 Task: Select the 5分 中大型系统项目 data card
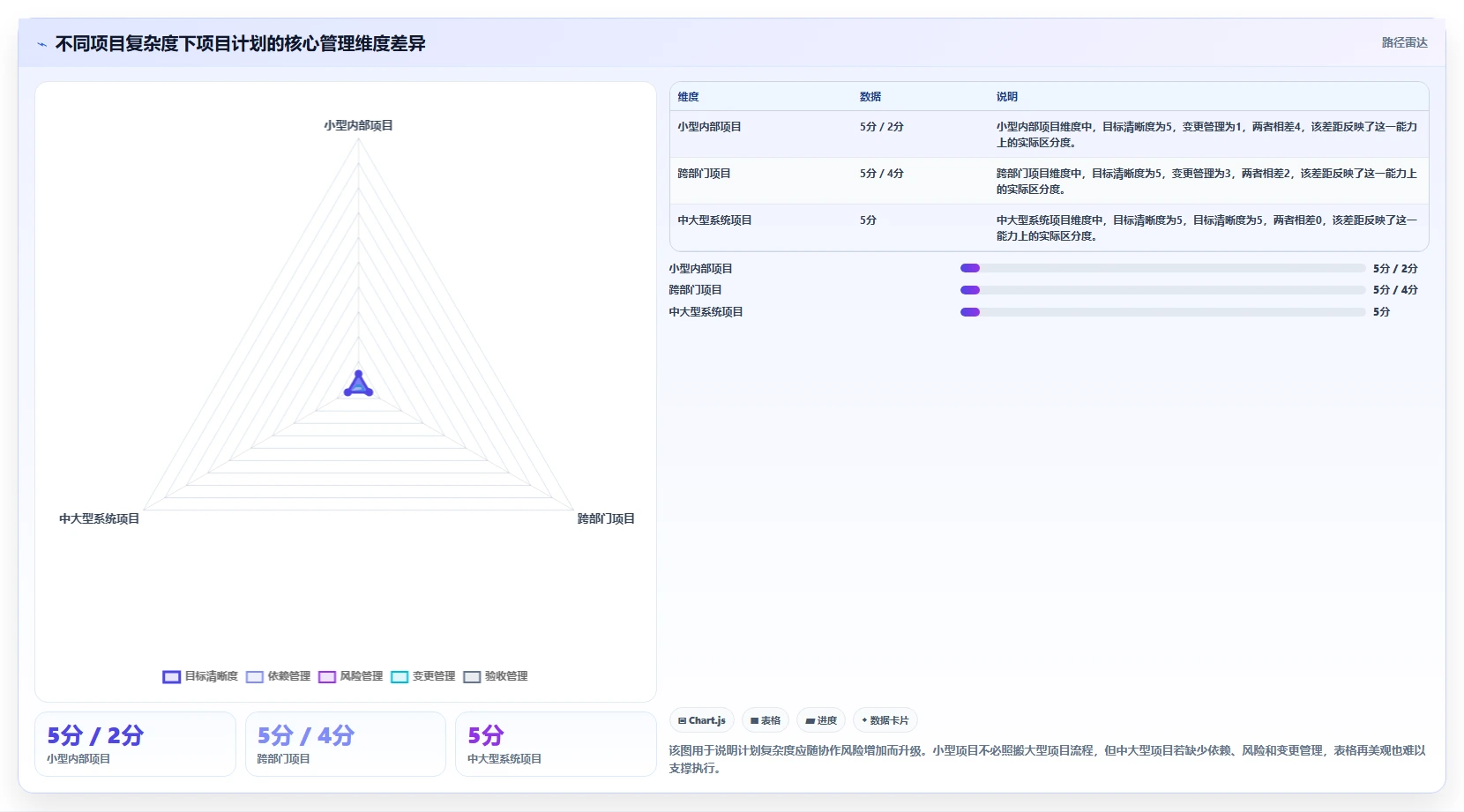click(556, 744)
